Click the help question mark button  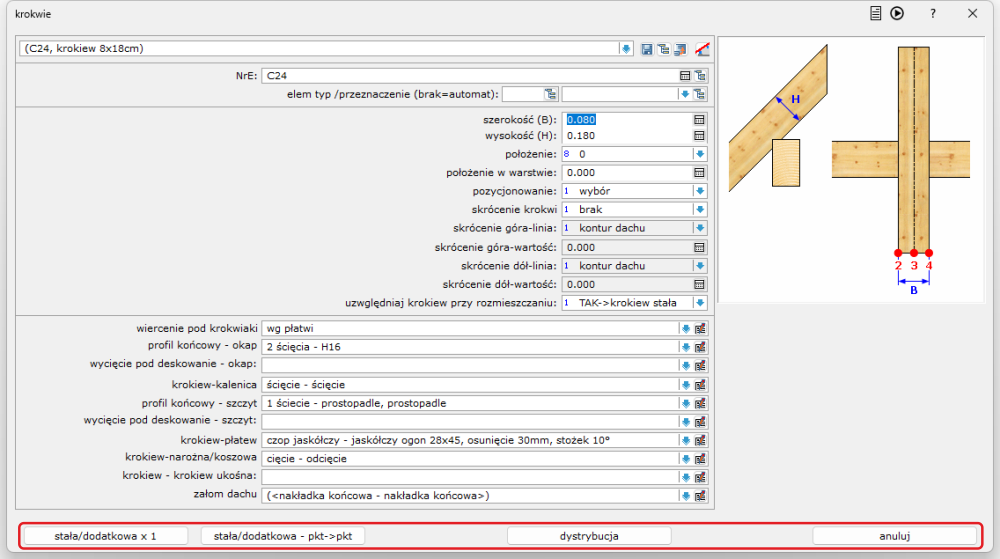pos(932,14)
